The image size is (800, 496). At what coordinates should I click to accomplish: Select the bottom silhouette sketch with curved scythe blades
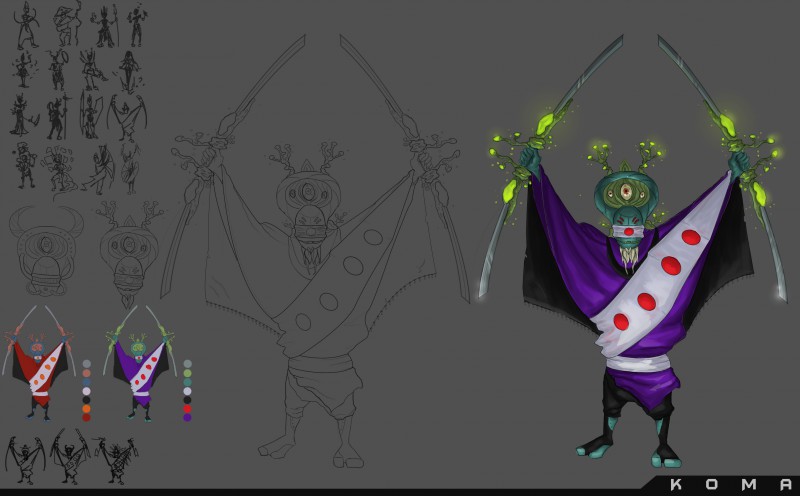click(x=25, y=460)
